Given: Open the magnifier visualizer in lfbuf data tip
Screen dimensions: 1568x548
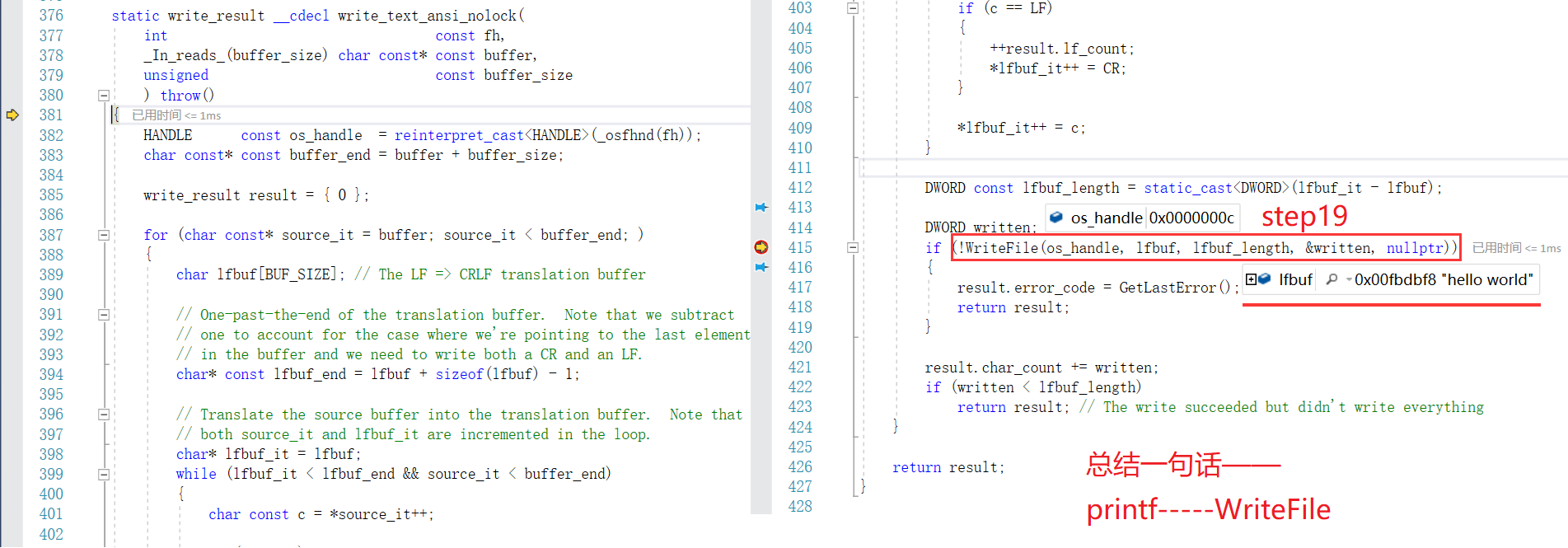Looking at the screenshot, I should [x=1332, y=279].
